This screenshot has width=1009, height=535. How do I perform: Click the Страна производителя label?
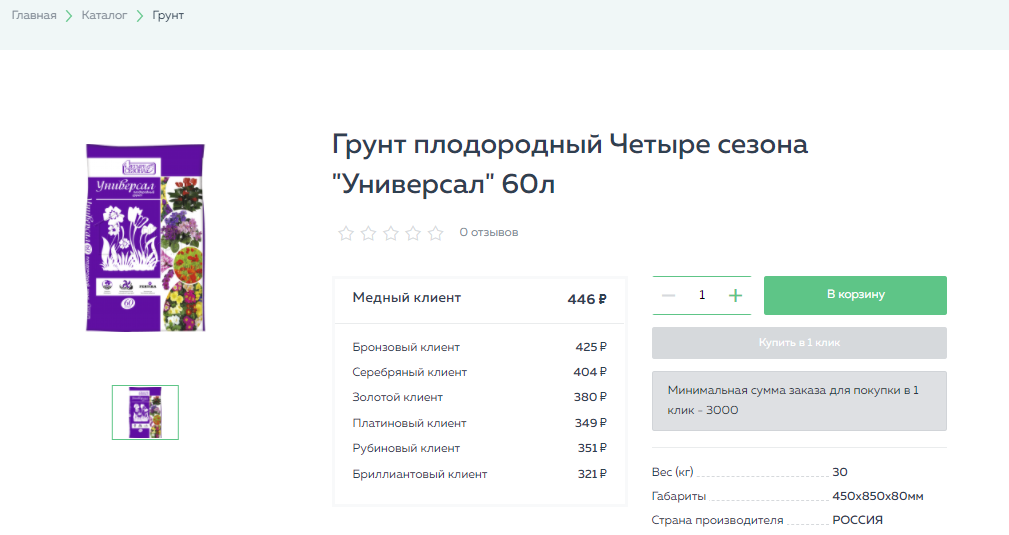coord(717,520)
